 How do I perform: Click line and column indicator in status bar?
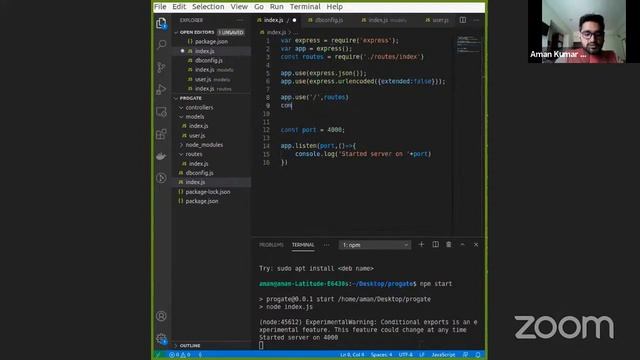[x=352, y=355]
